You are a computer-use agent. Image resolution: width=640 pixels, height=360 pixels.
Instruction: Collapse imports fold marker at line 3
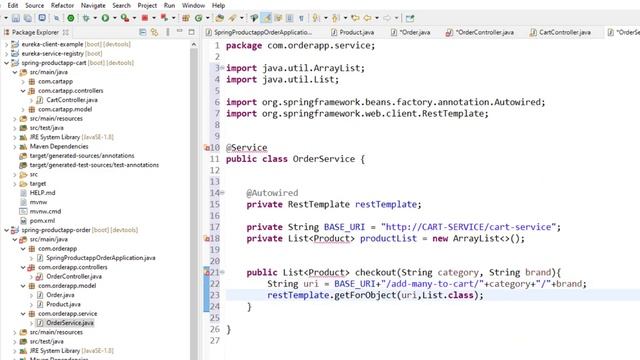[x=222, y=68]
